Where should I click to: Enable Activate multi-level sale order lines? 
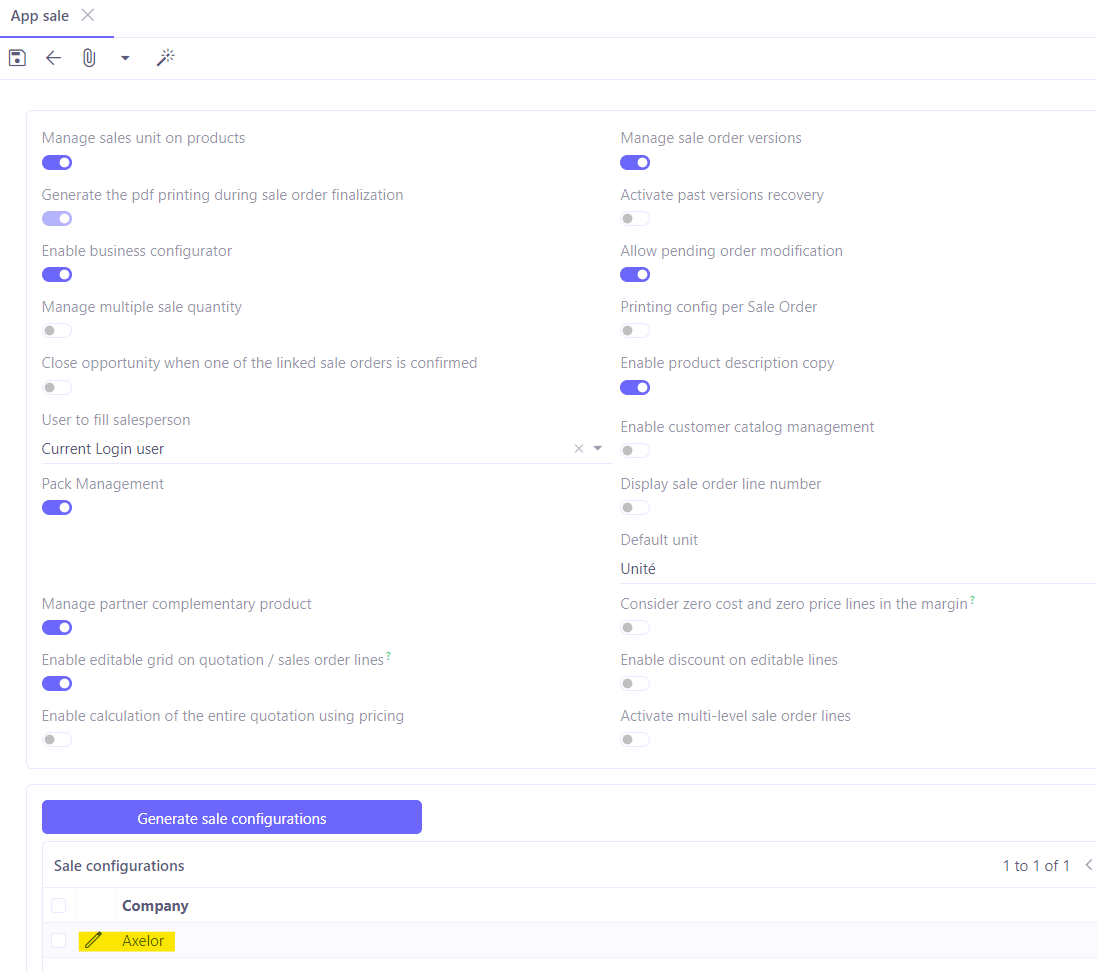[x=635, y=740]
